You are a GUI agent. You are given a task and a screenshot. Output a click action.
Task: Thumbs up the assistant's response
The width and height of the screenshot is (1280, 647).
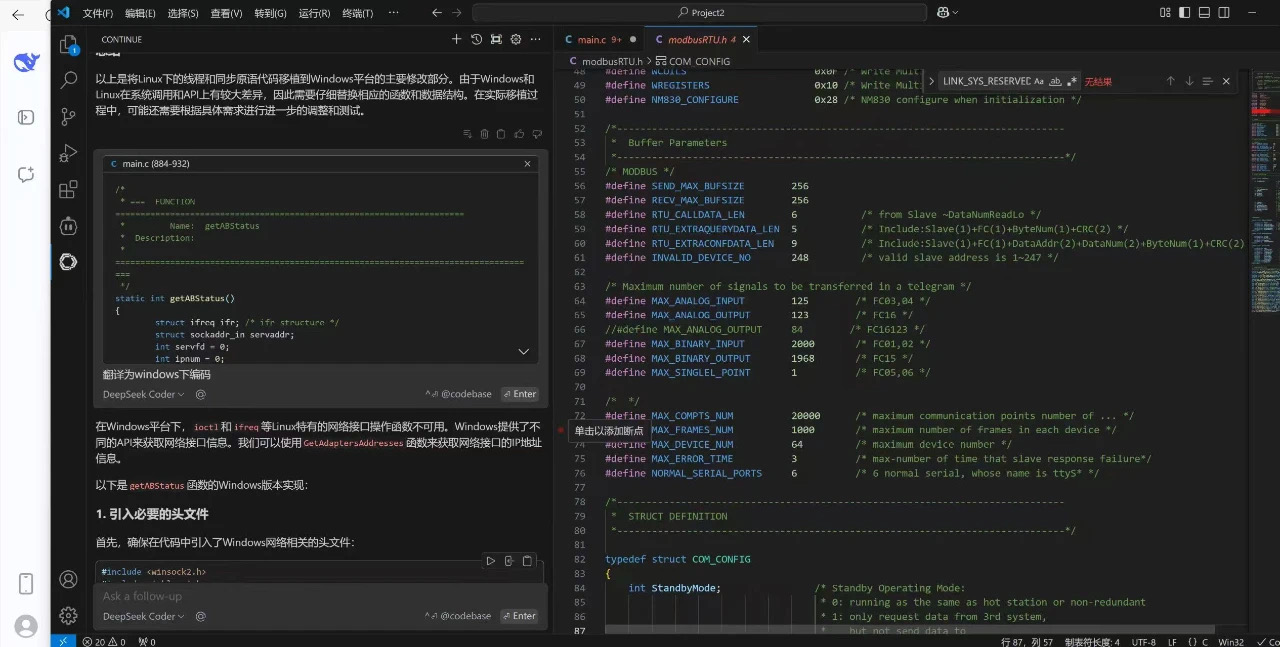click(x=519, y=134)
